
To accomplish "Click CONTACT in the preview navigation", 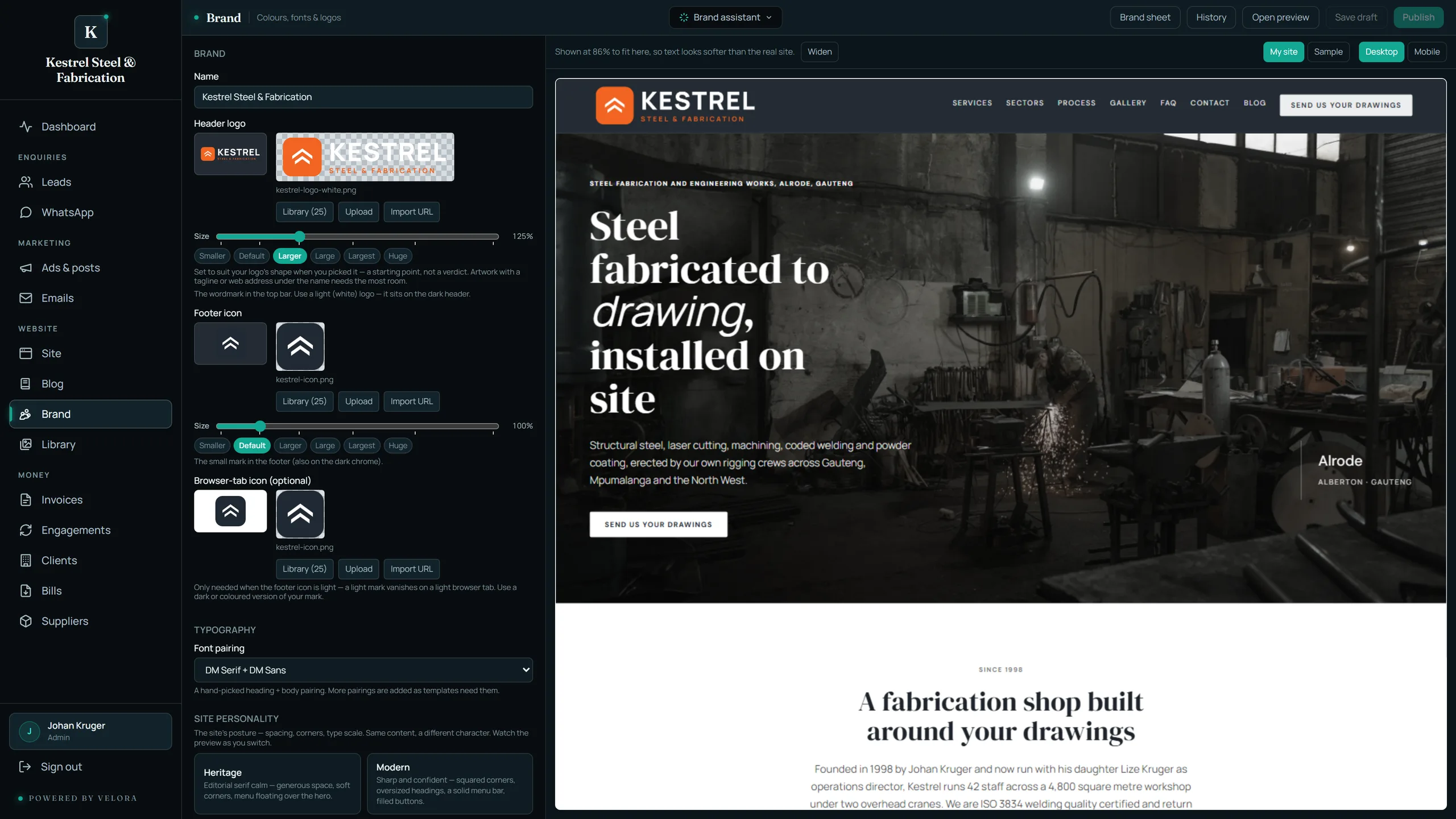I will [1210, 103].
